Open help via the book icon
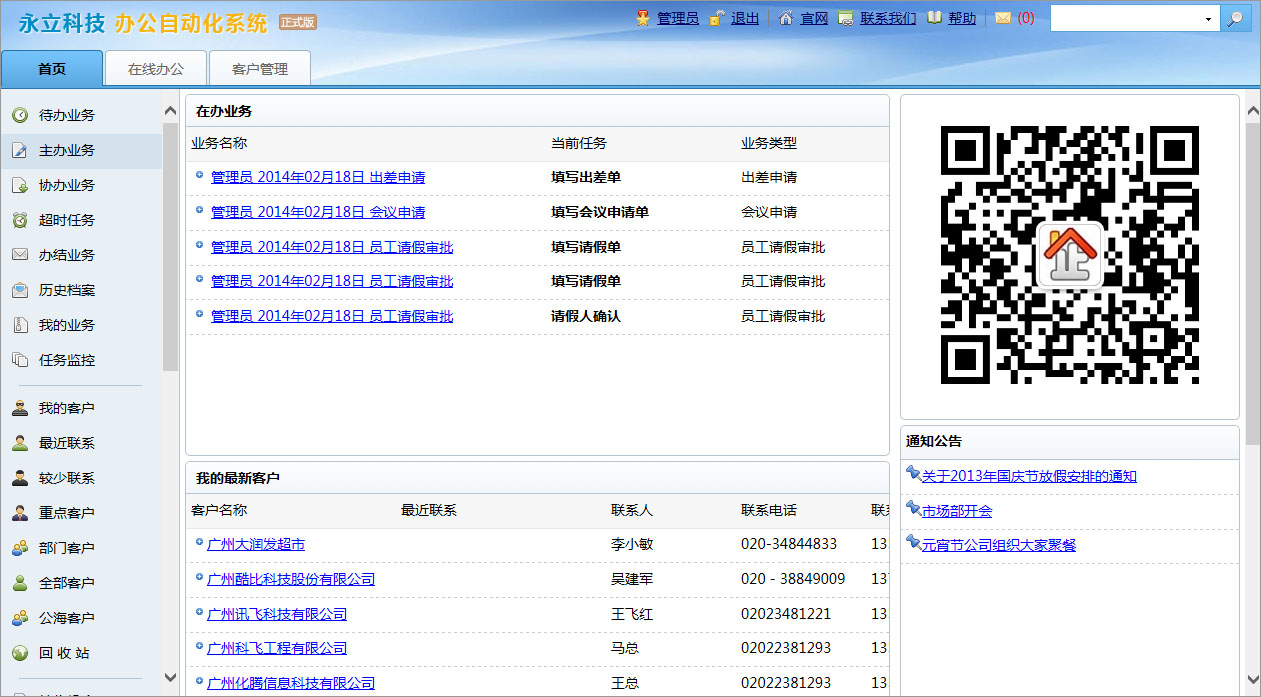1261x697 pixels. (934, 18)
